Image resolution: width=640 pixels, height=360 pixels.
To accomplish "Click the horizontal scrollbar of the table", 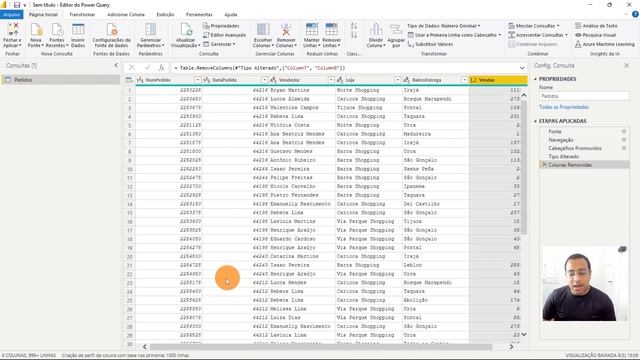I will tap(321, 347).
